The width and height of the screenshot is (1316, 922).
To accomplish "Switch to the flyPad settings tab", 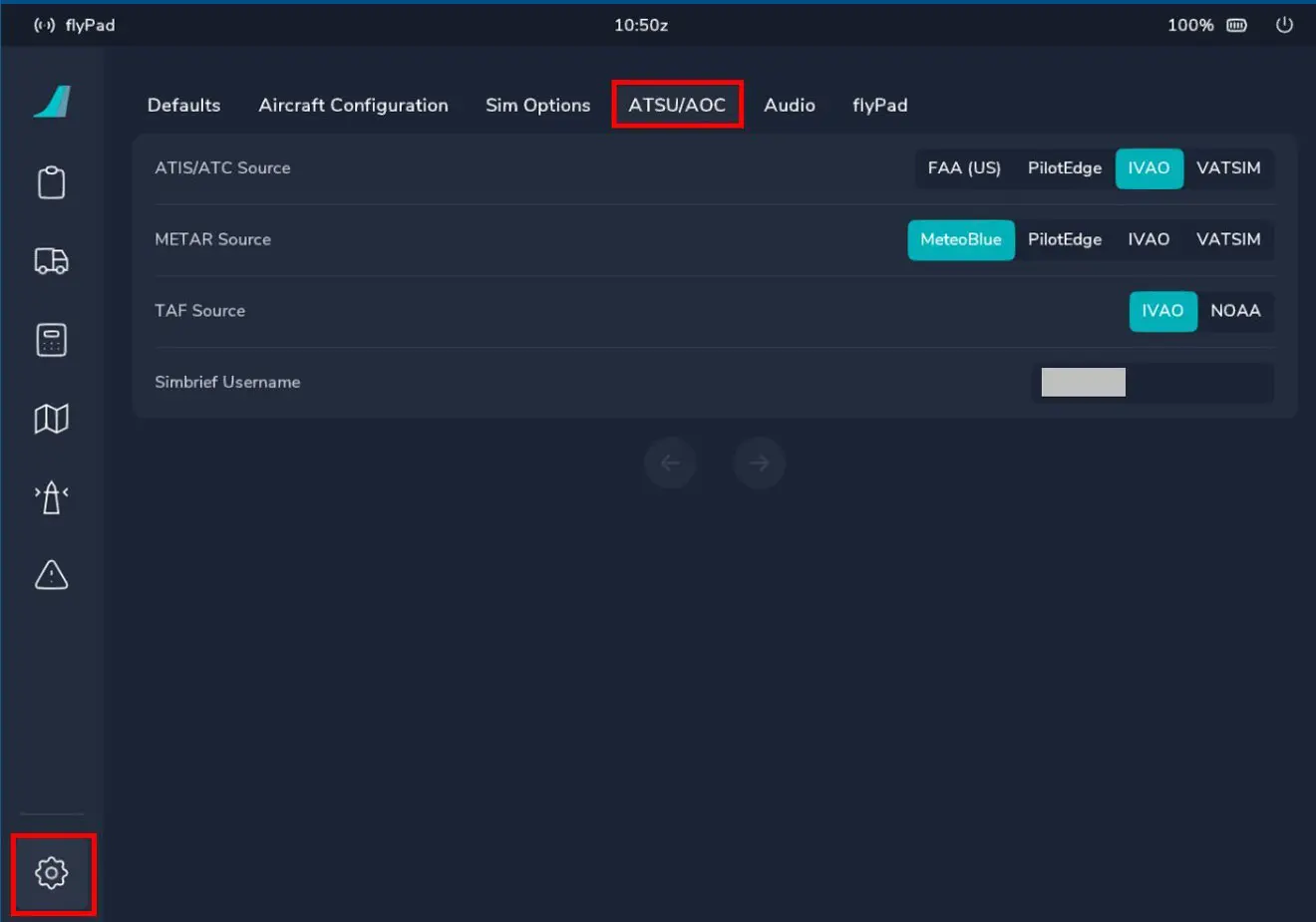I will click(879, 105).
